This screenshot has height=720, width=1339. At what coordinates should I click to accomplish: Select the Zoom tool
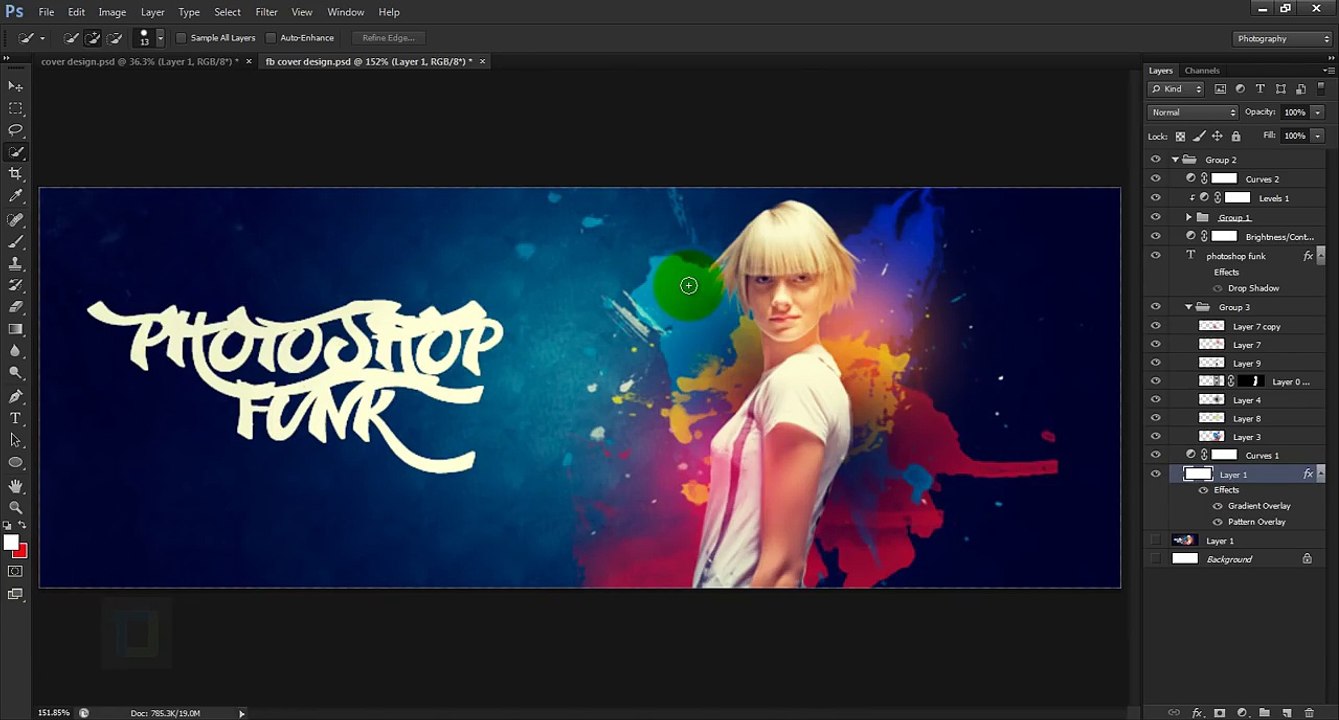(x=16, y=508)
